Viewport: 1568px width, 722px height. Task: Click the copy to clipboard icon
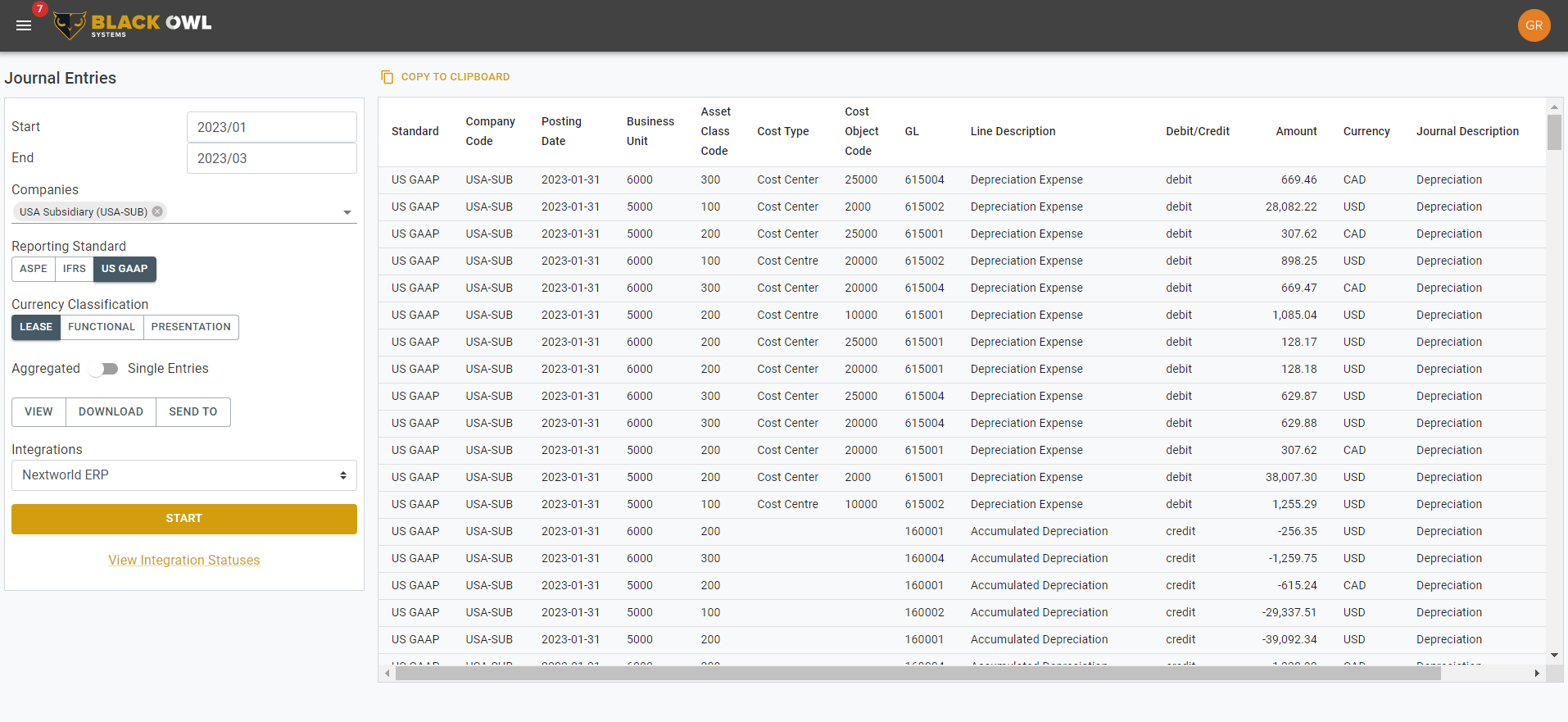[387, 77]
